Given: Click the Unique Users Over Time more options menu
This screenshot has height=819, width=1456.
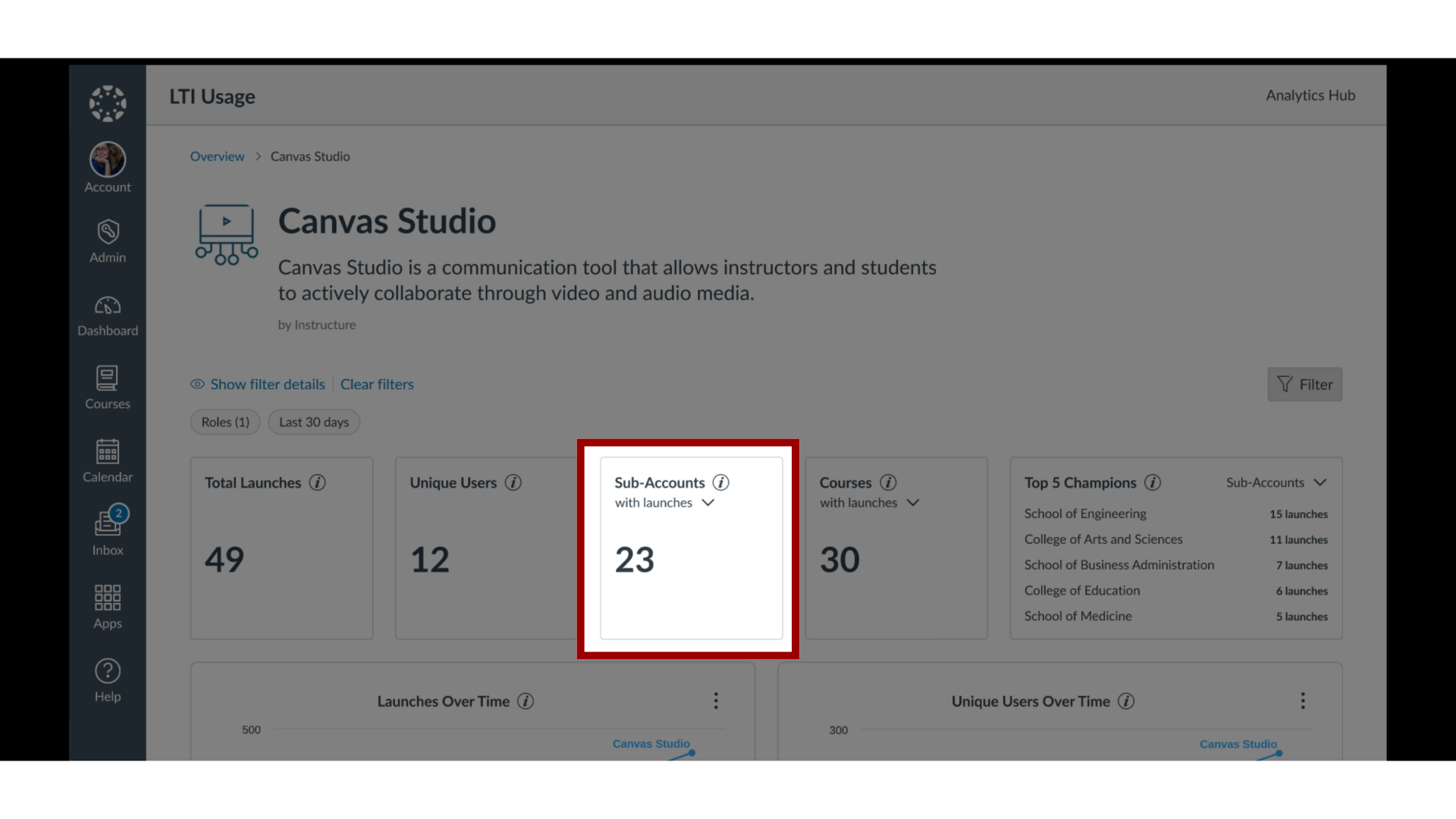Looking at the screenshot, I should (x=1303, y=700).
